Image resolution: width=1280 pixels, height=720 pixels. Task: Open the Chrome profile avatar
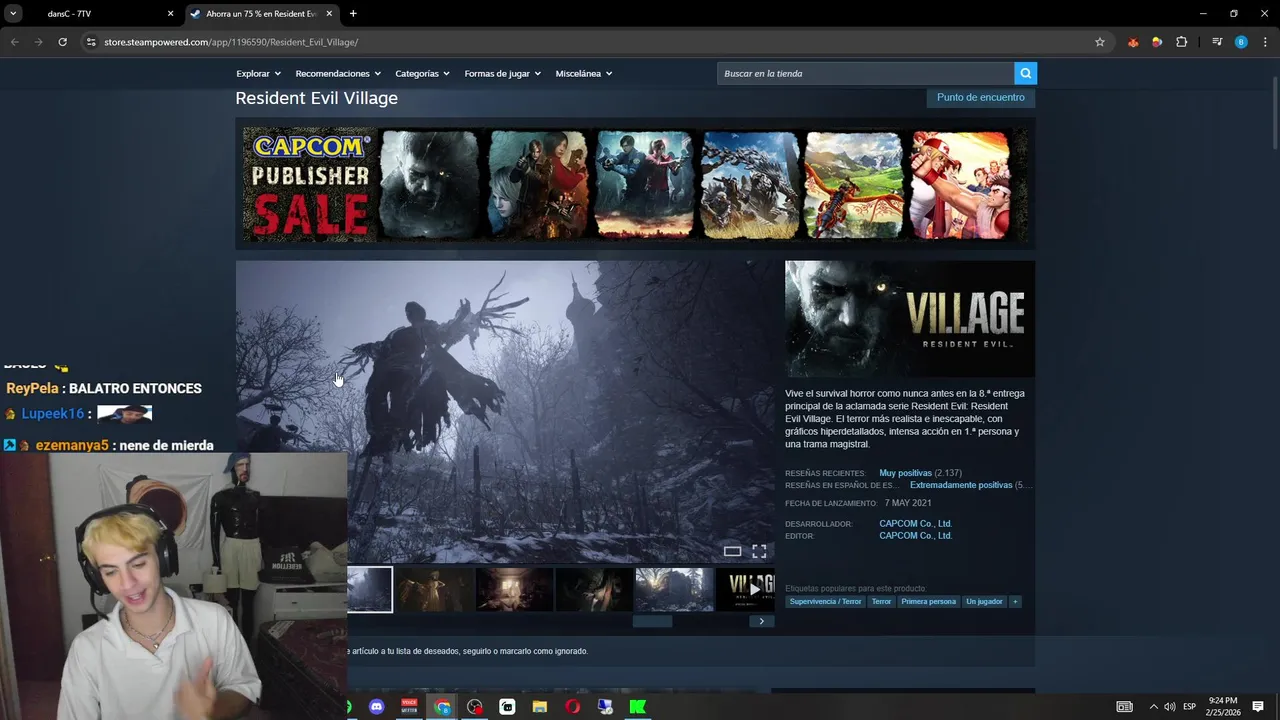[x=1241, y=42]
